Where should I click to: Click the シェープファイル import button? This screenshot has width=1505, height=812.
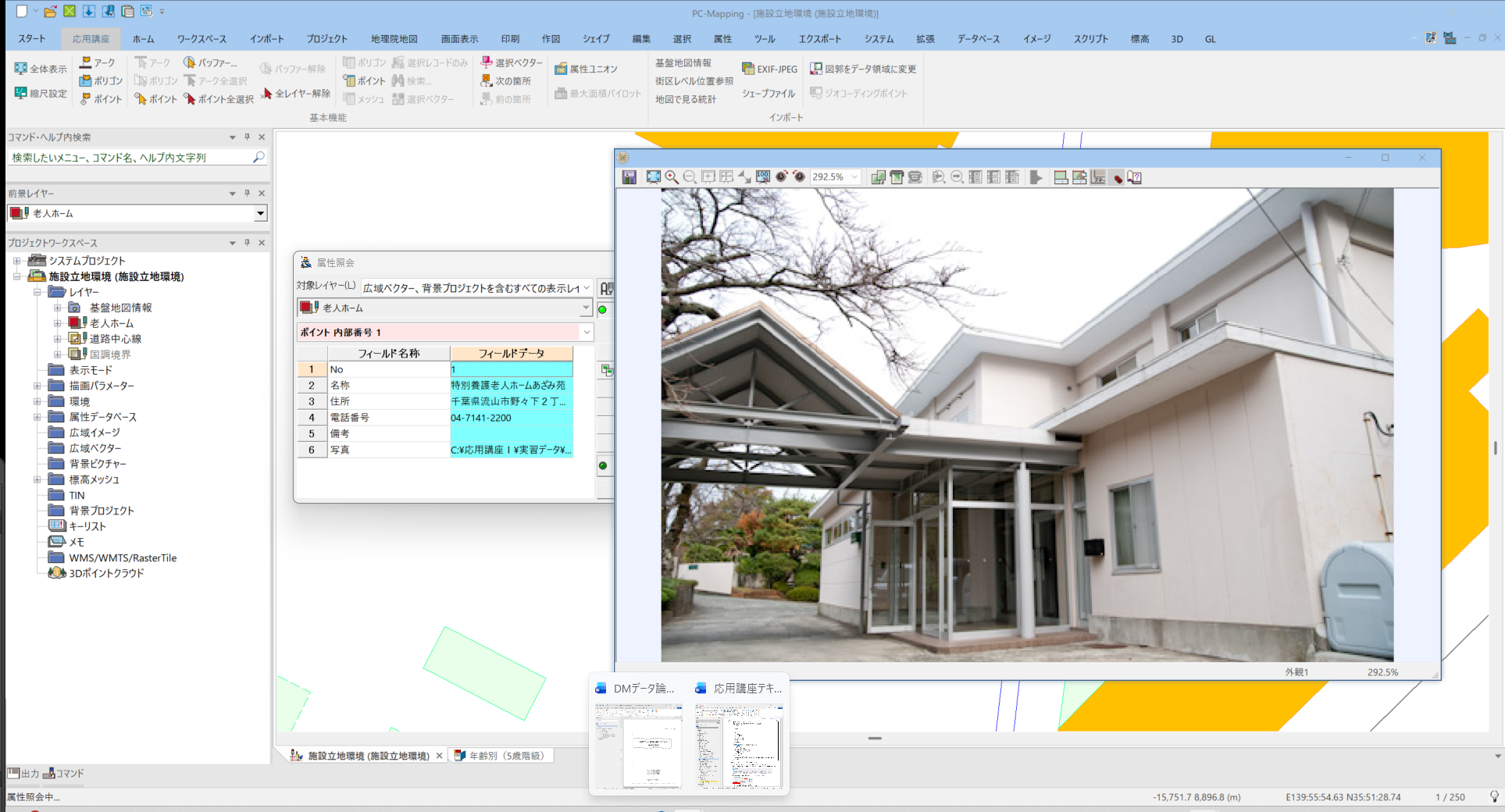769,93
